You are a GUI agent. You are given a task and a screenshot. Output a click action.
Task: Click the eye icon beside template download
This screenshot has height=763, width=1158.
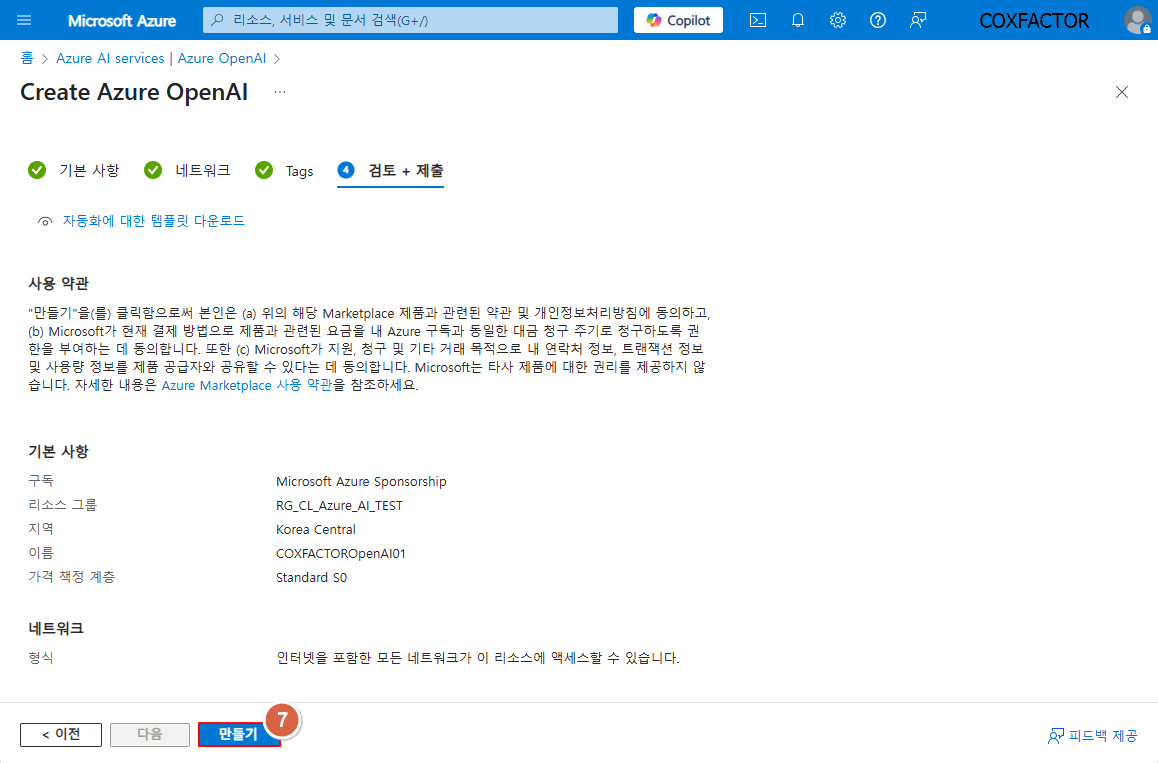pos(45,222)
